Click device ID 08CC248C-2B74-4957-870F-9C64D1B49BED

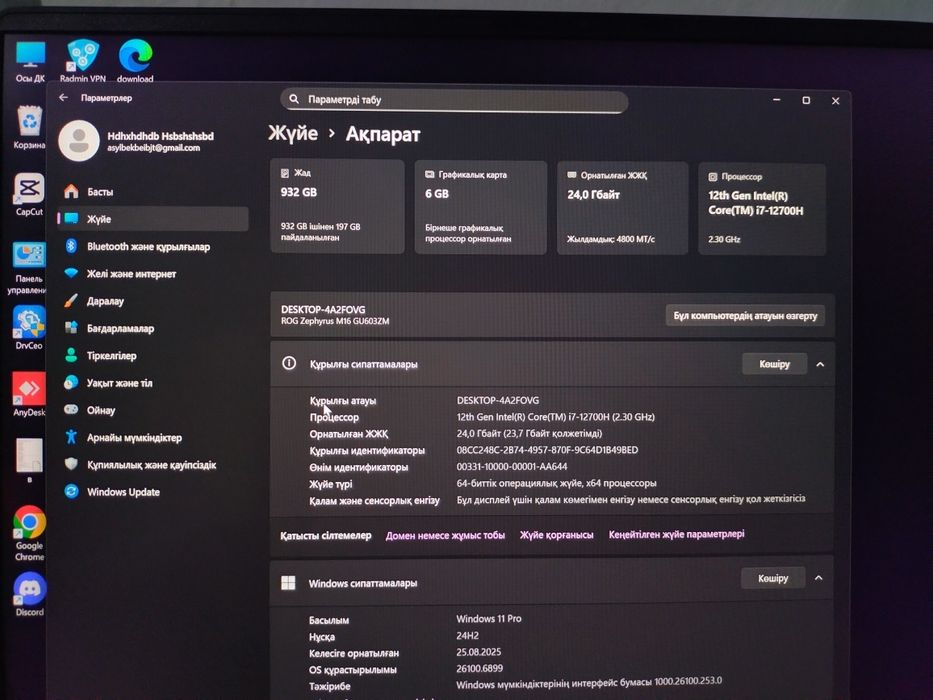point(547,450)
